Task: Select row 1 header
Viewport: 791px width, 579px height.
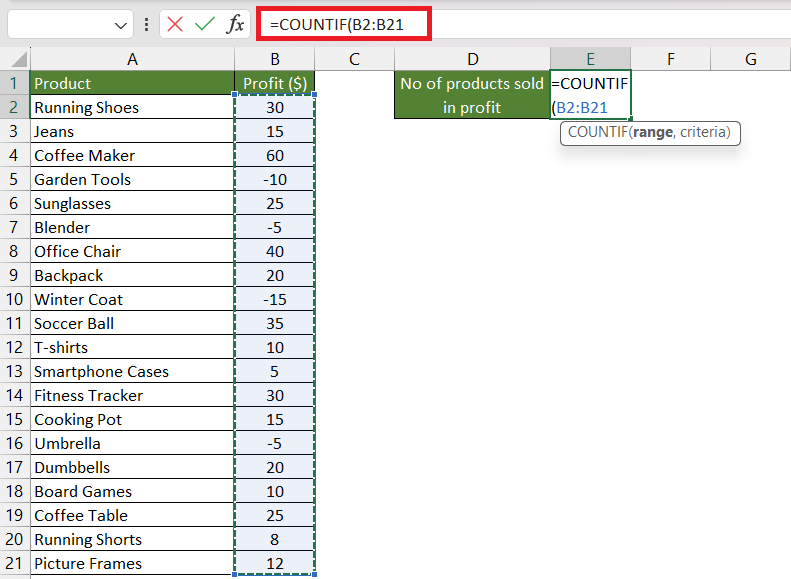Action: 14,83
